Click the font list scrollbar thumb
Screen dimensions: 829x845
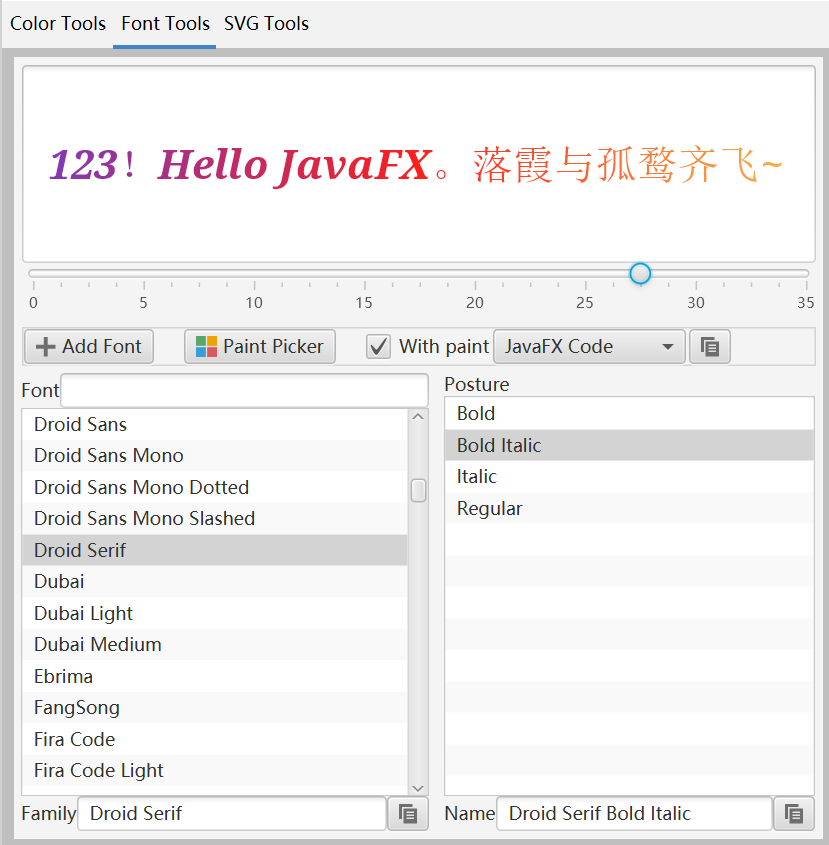418,490
